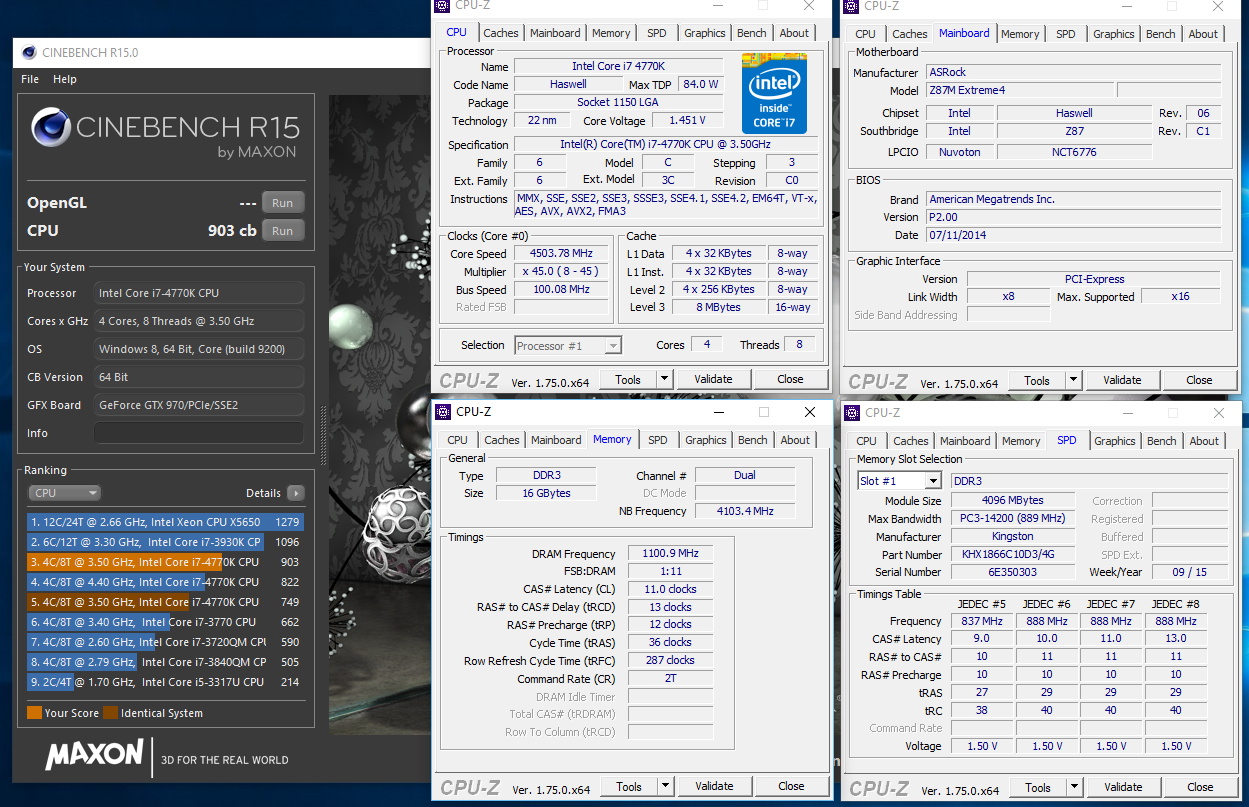1249x807 pixels.
Task: Click Validate in the SPD window
Action: pos(1123,787)
